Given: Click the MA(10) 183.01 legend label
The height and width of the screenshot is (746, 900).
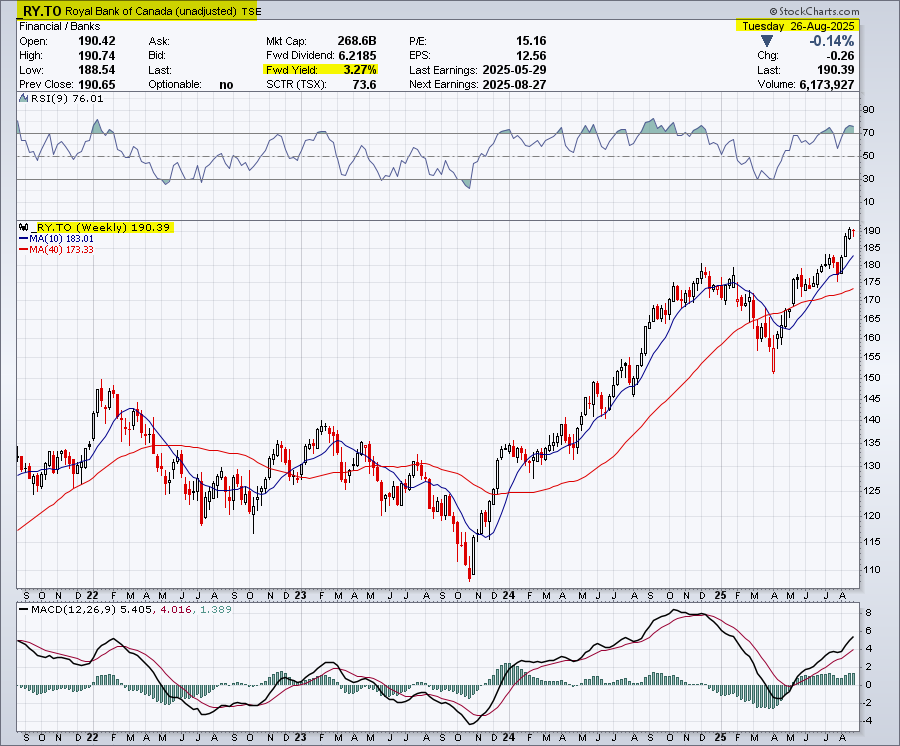Looking at the screenshot, I should [x=61, y=239].
